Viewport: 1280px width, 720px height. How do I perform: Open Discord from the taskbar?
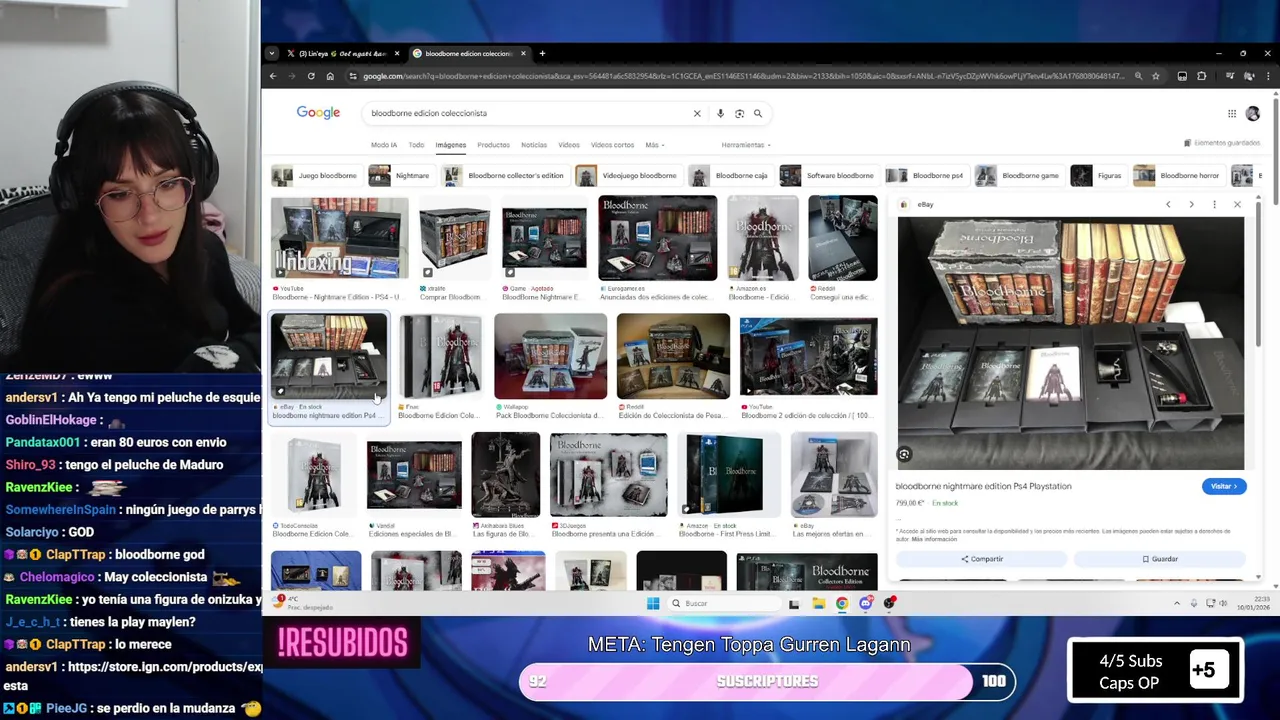coord(866,603)
